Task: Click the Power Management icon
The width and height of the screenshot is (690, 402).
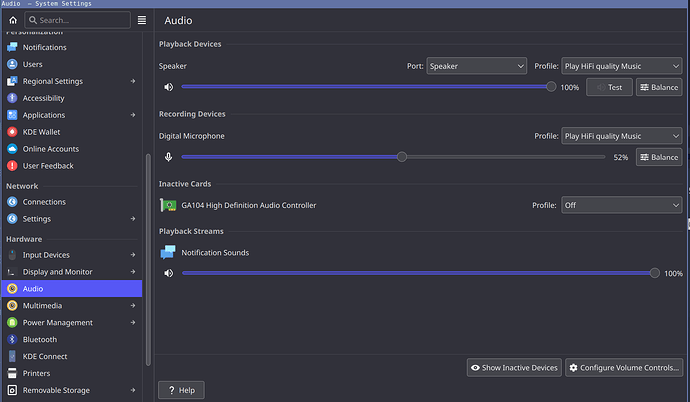Action: (x=12, y=322)
